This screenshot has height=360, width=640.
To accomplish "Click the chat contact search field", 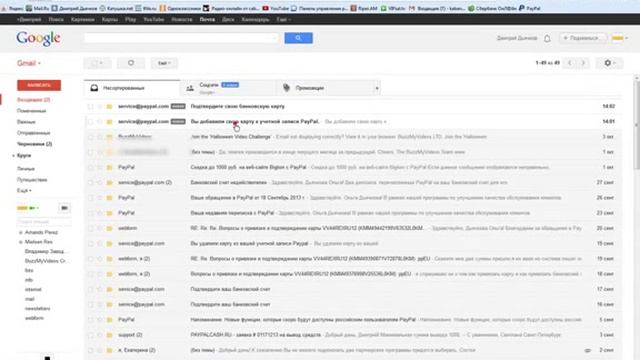I will click(44, 222).
